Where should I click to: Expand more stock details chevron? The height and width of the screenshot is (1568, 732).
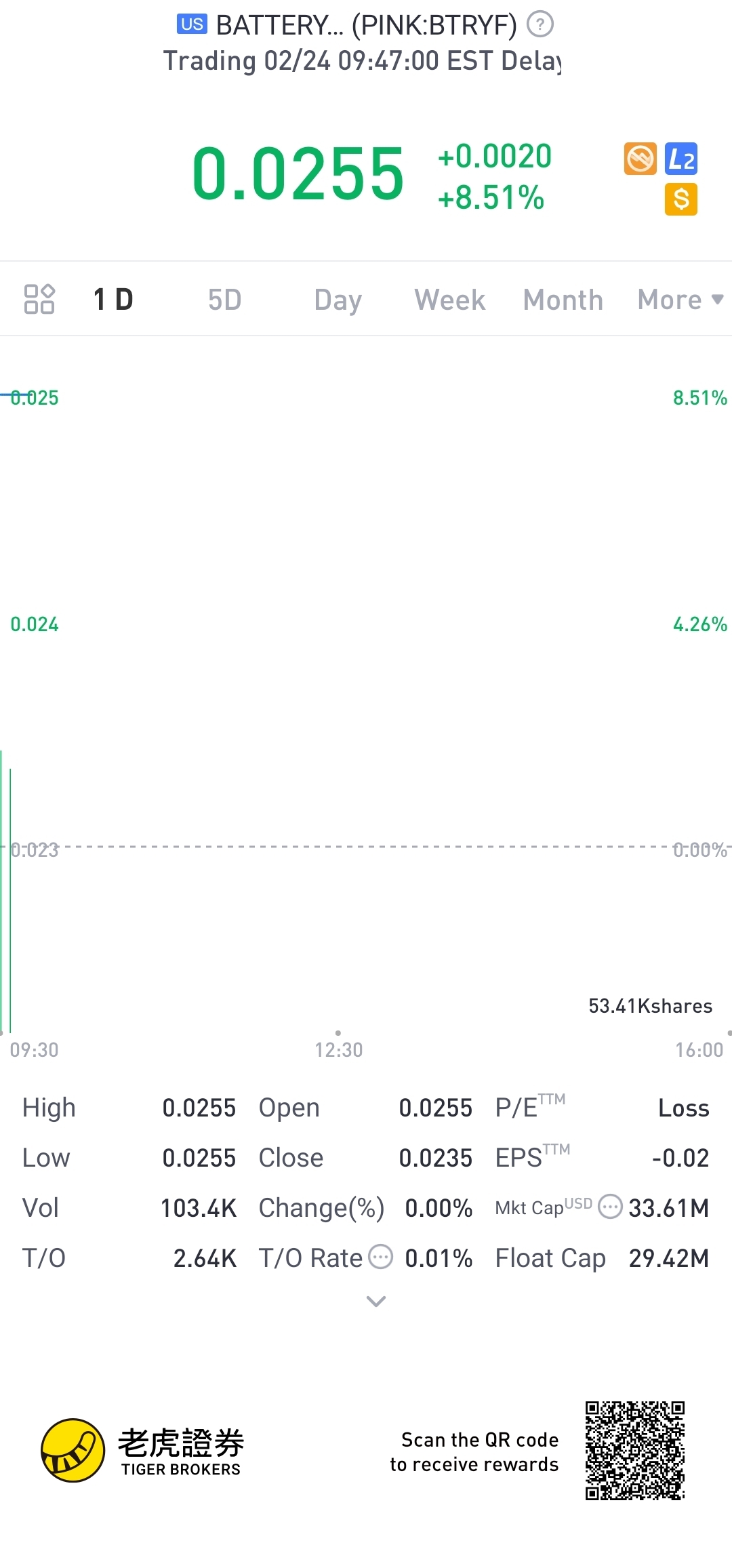(x=375, y=1302)
